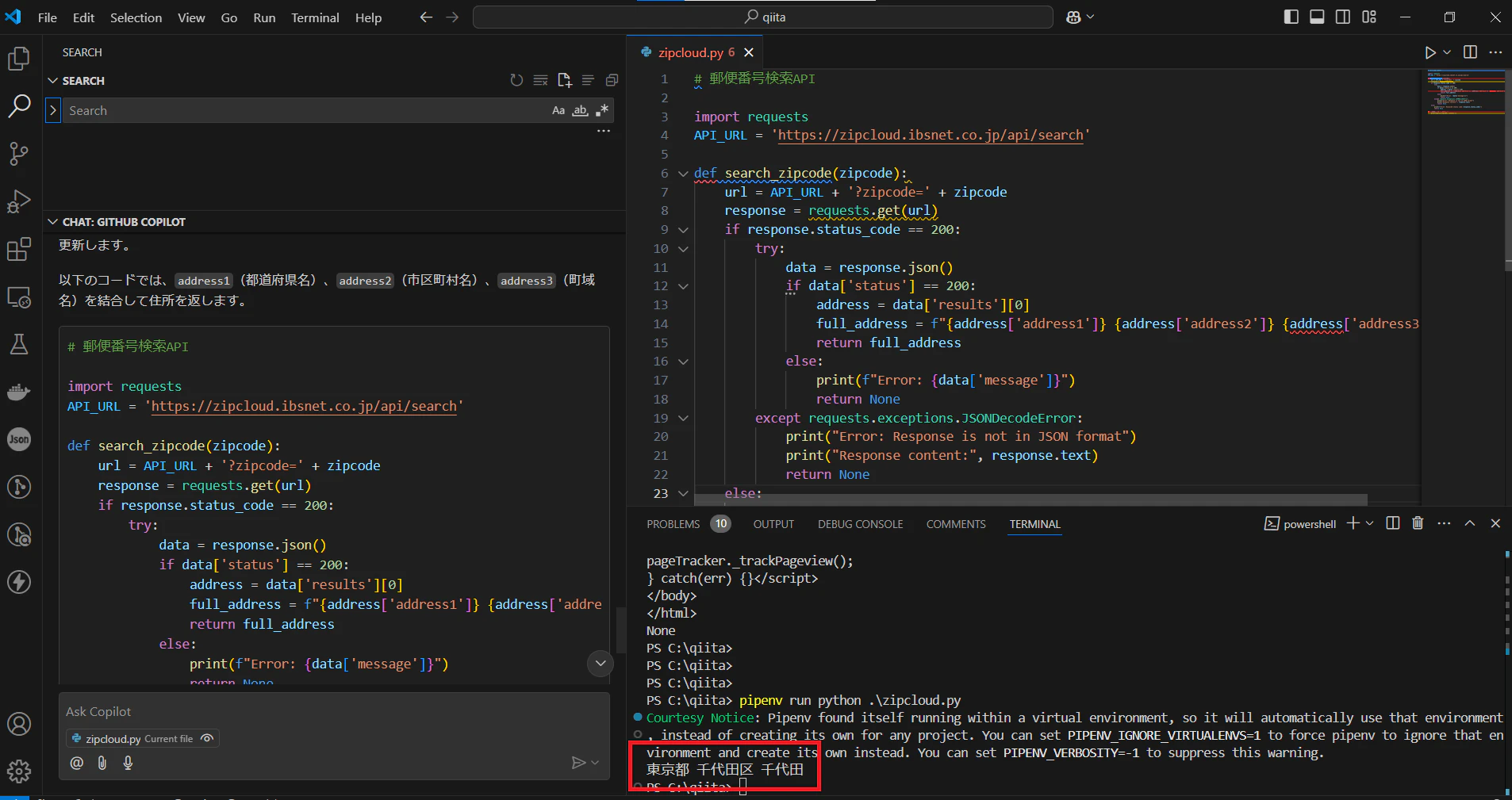This screenshot has height=800, width=1512.
Task: Open the Json icon view in activity bar
Action: 19,439
